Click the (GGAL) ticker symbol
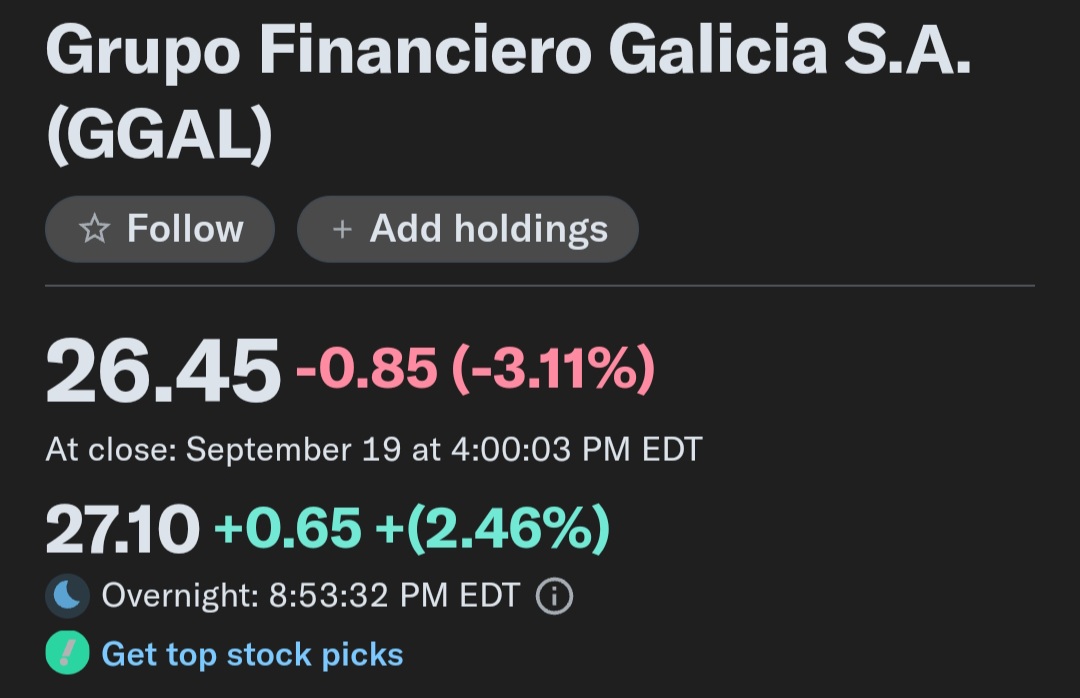Screen dimensions: 1080x698 pyautogui.click(x=159, y=137)
